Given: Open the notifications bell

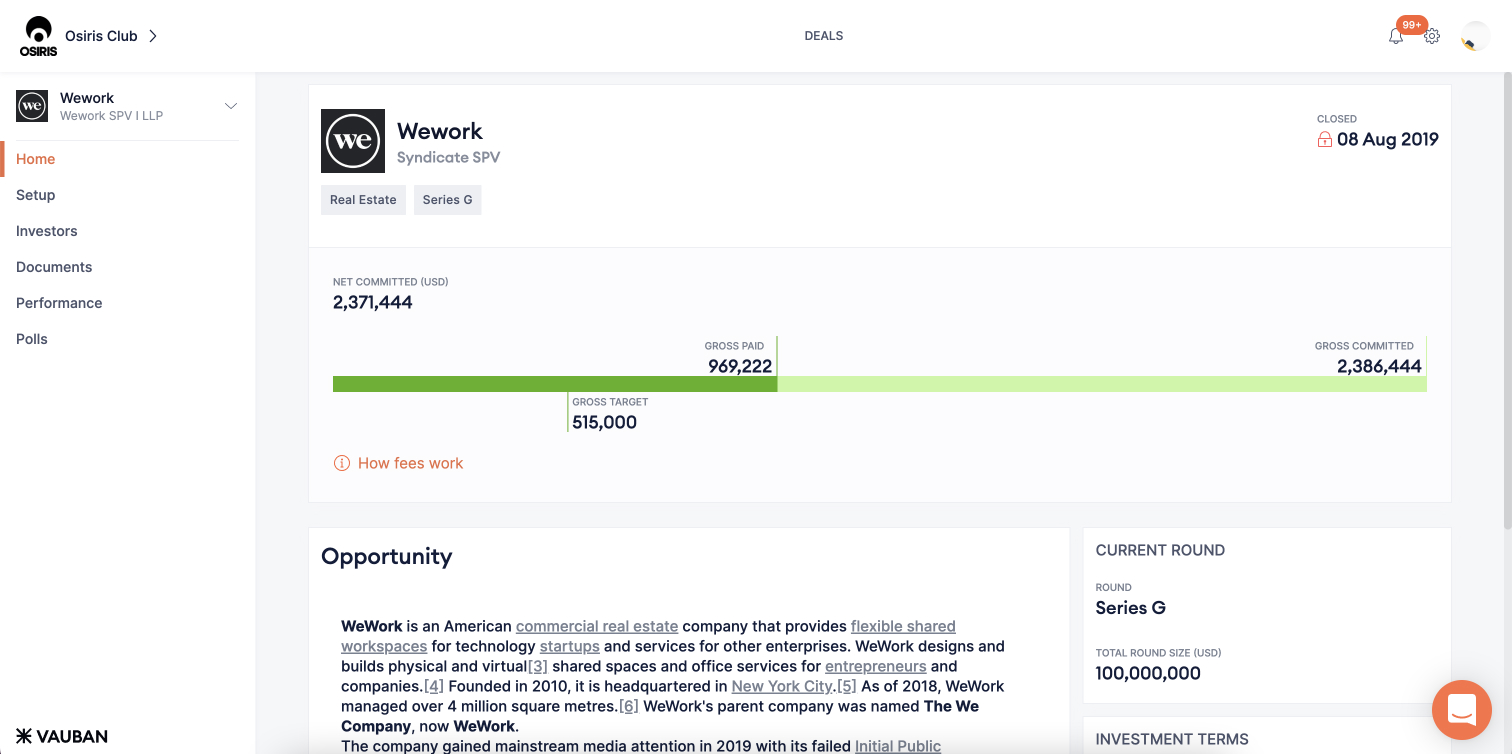Looking at the screenshot, I should pyautogui.click(x=1395, y=37).
